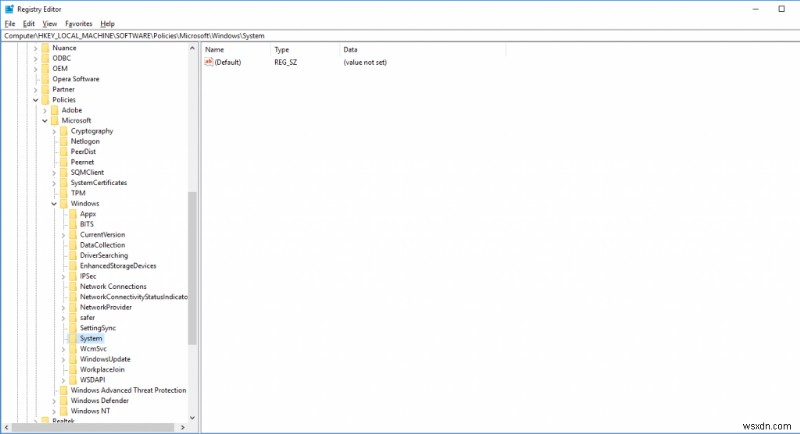Expand the WindowsUpdate key
This screenshot has width=800, height=434.
(x=63, y=359)
